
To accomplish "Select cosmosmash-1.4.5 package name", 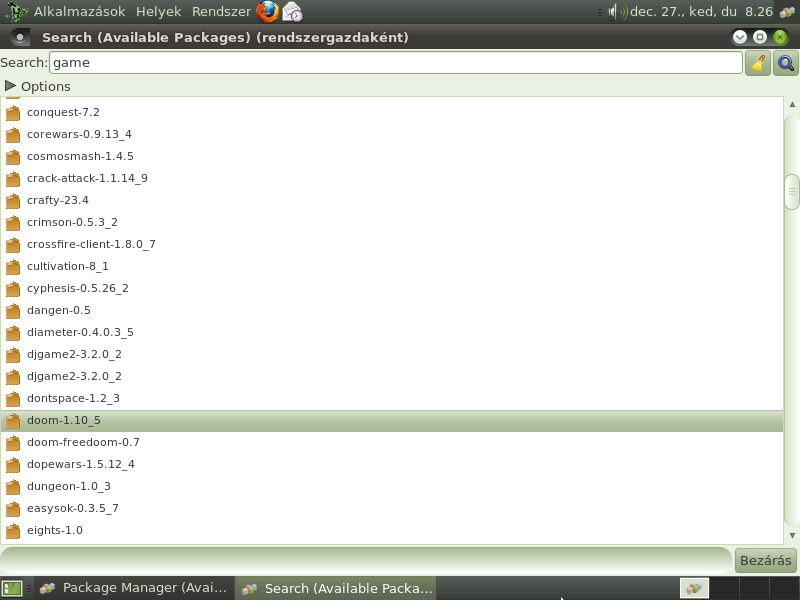I will [80, 156].
